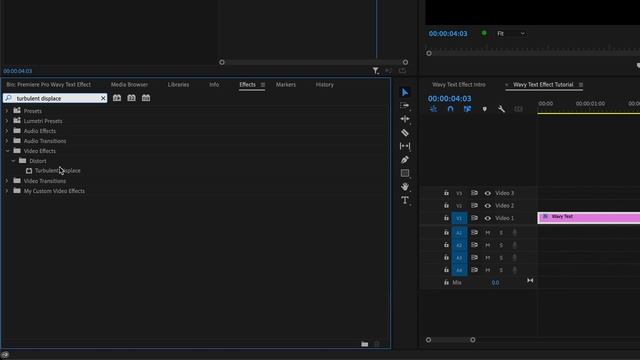
Task: Toggle Video 2 track output eye
Action: pos(487,206)
